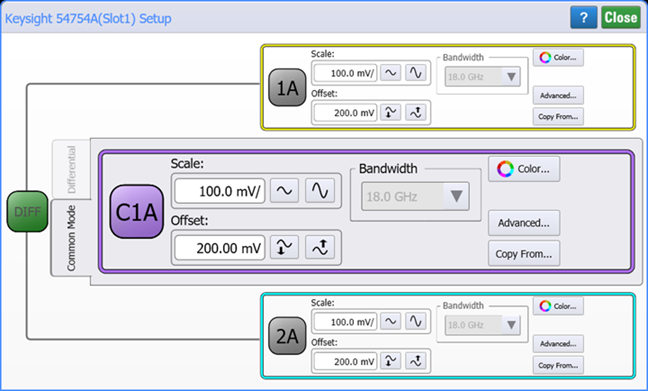Increase scale icon for channel 1A
Viewport: 648px width, 391px height.
pyautogui.click(x=416, y=73)
